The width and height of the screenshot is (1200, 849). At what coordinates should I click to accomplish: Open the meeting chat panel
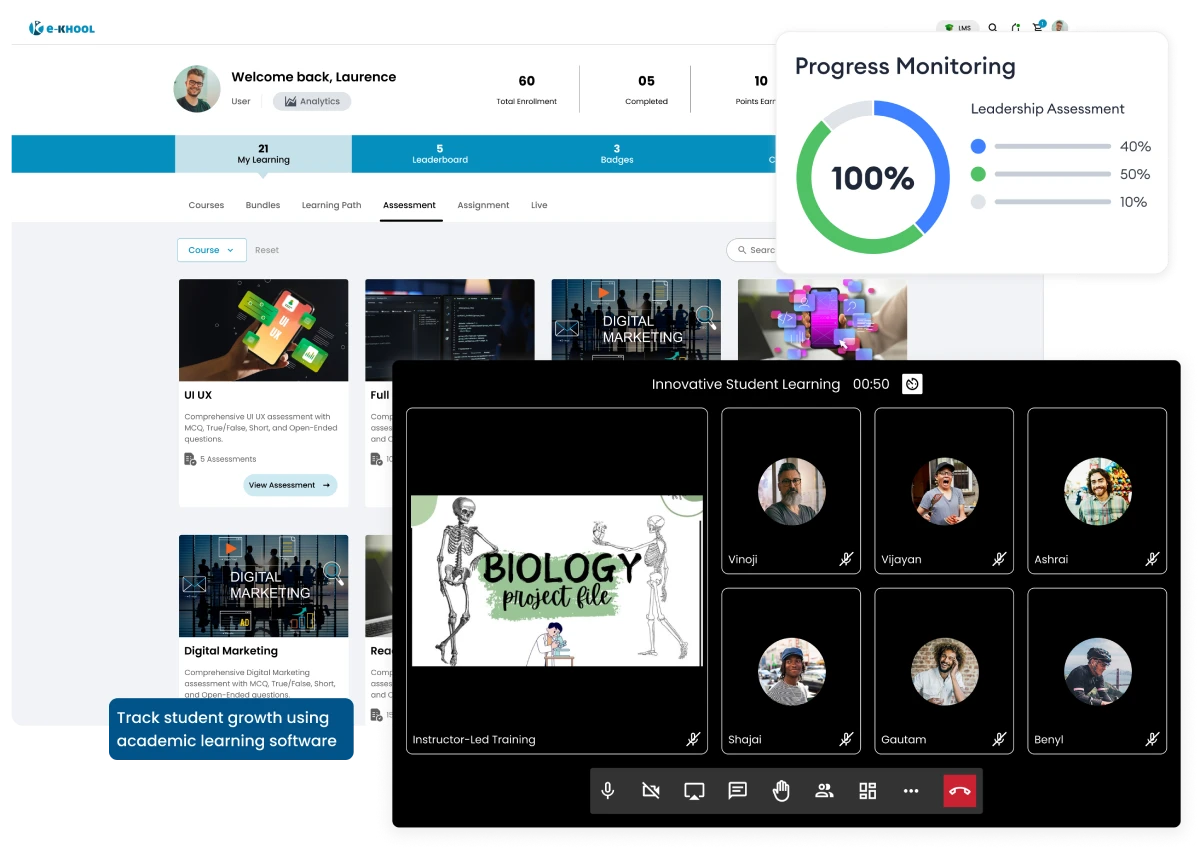click(737, 790)
